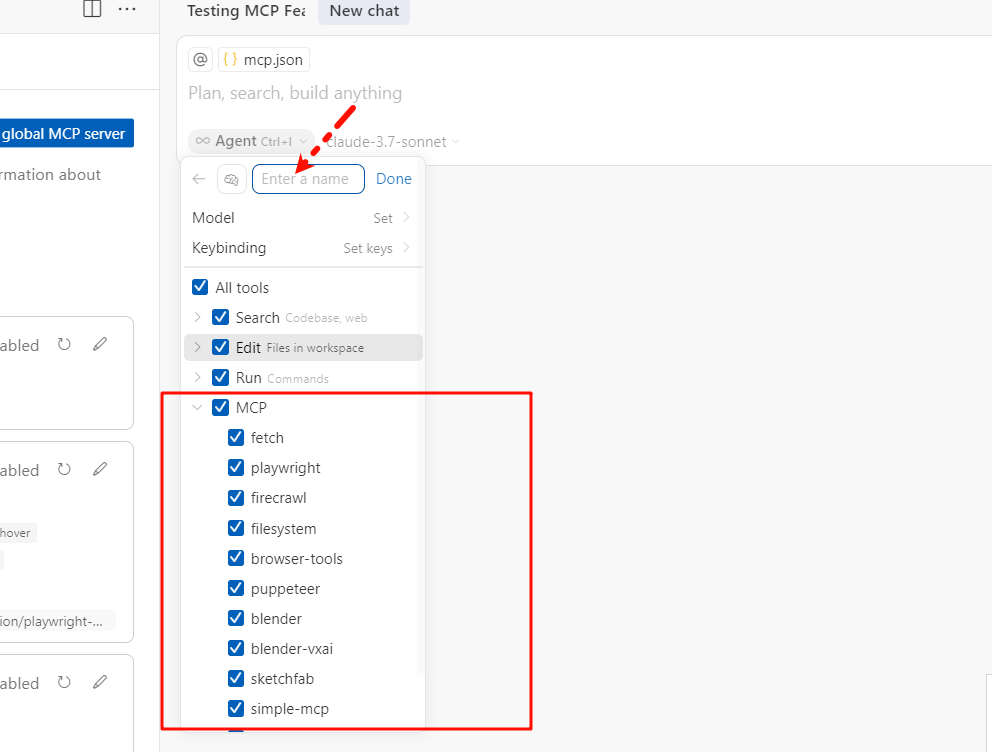Click edit pencil on second MCP server card
Screen dimensions: 992x752
coord(100,469)
